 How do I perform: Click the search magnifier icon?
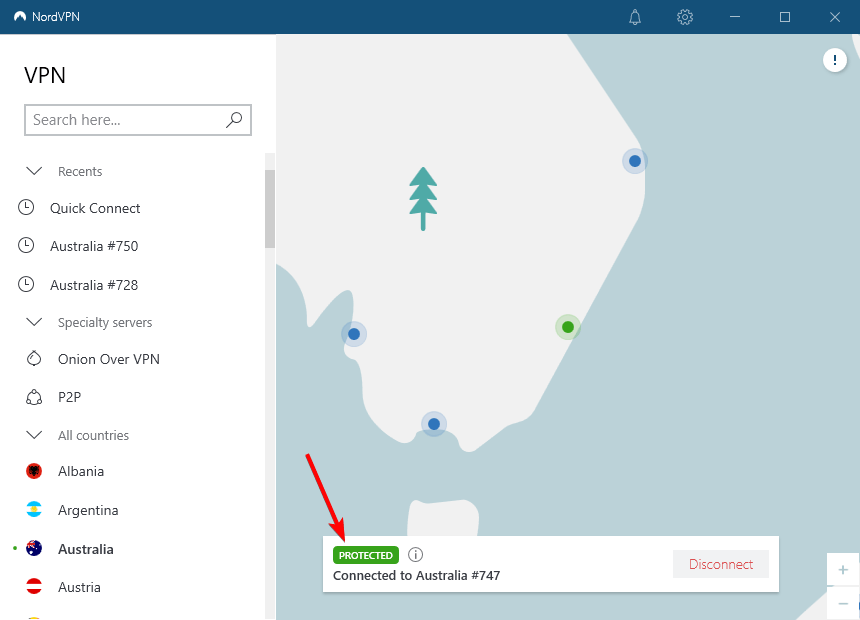point(234,120)
